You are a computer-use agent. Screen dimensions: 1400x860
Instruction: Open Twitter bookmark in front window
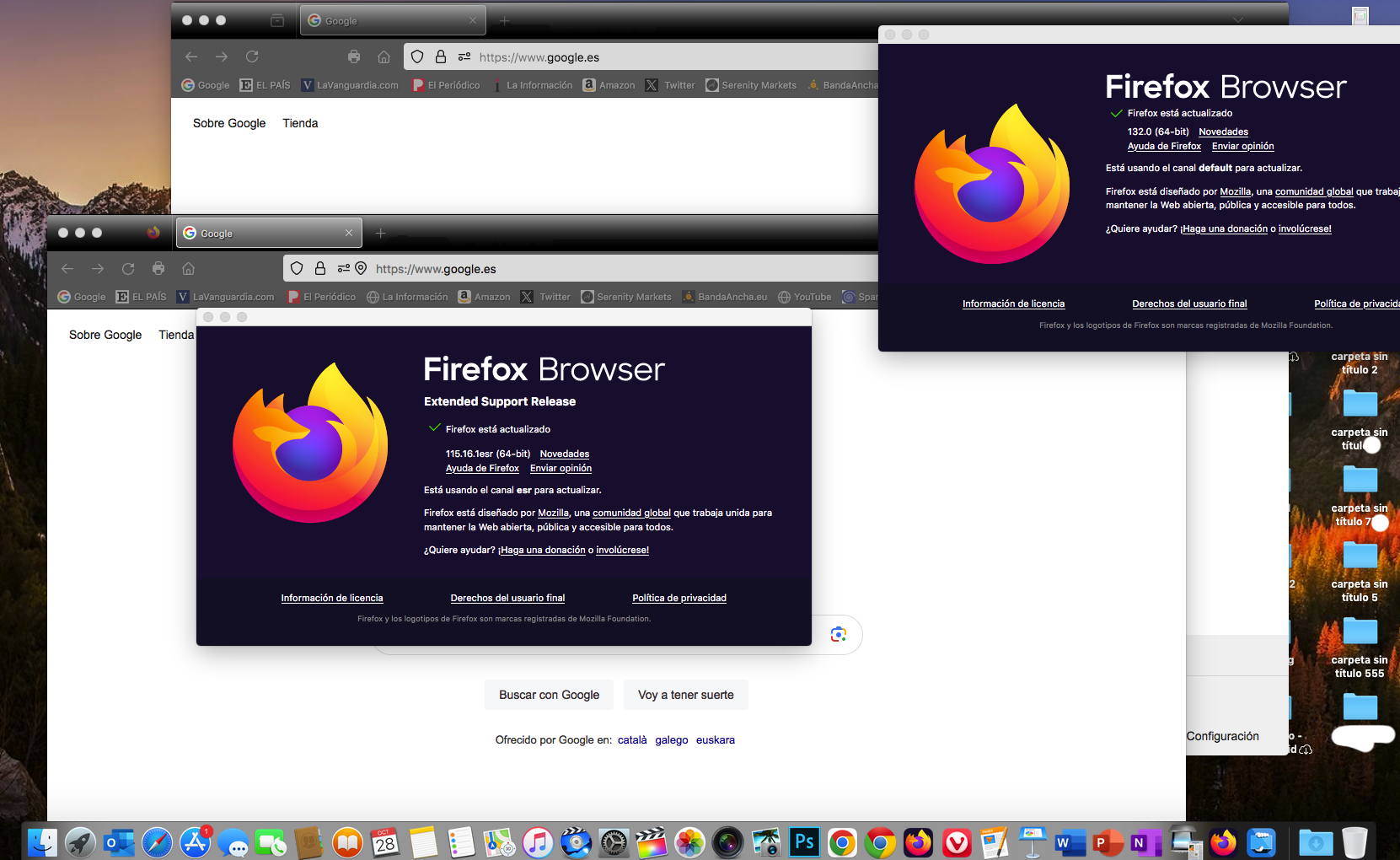[545, 297]
